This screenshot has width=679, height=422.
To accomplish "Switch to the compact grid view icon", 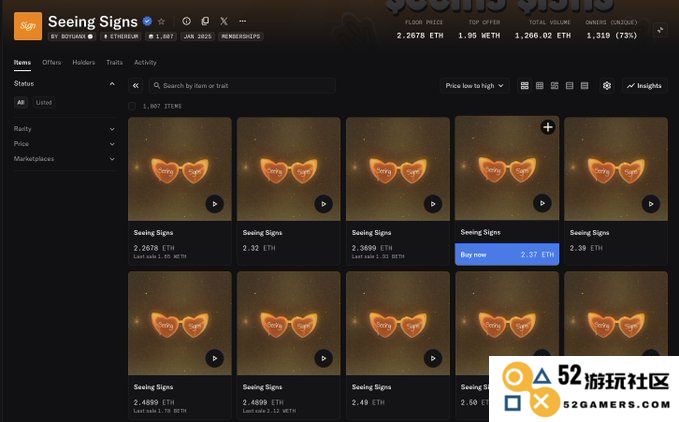I will tap(540, 86).
